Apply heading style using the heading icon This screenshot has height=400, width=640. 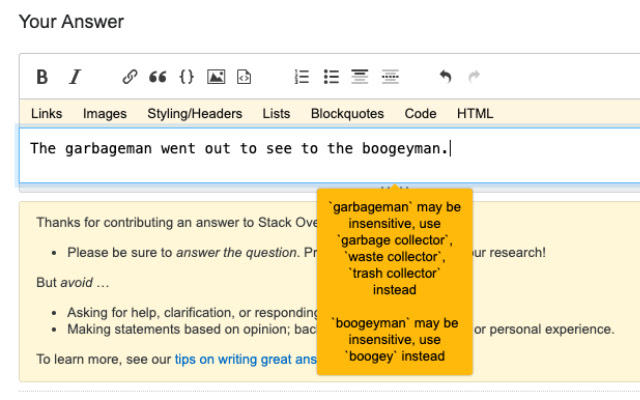(360, 77)
